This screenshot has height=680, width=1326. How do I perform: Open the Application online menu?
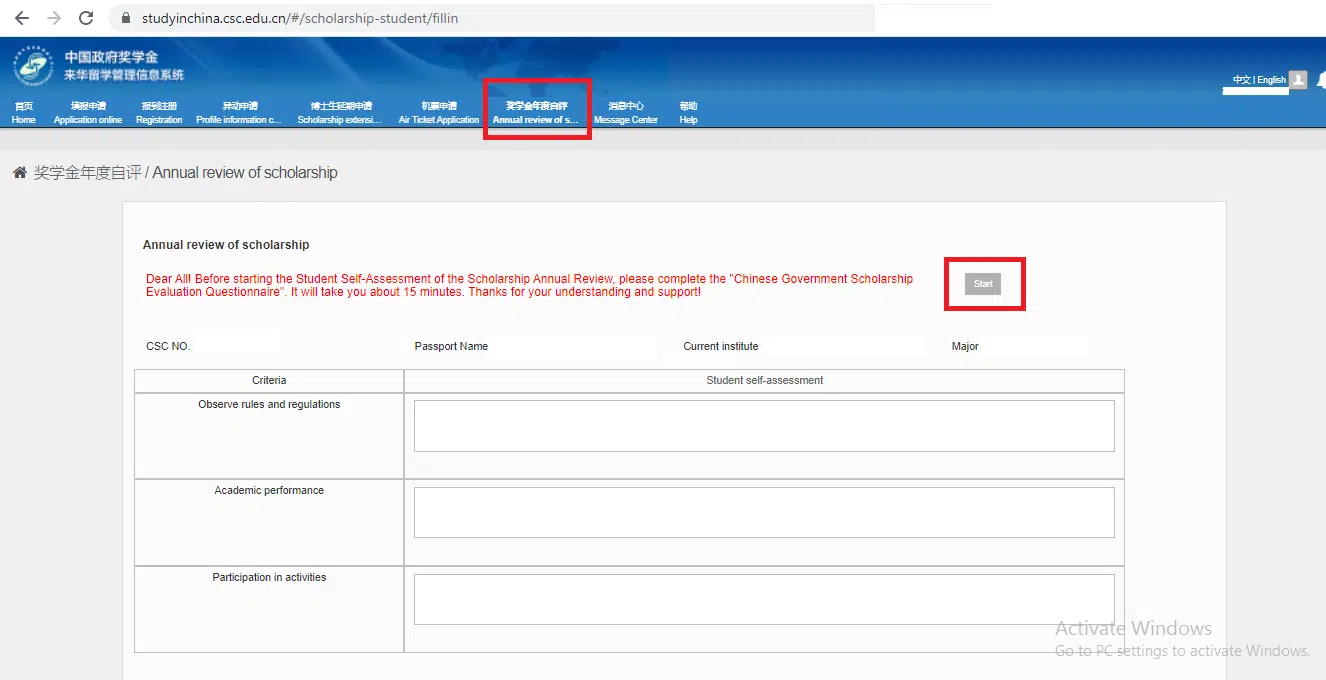pyautogui.click(x=88, y=113)
